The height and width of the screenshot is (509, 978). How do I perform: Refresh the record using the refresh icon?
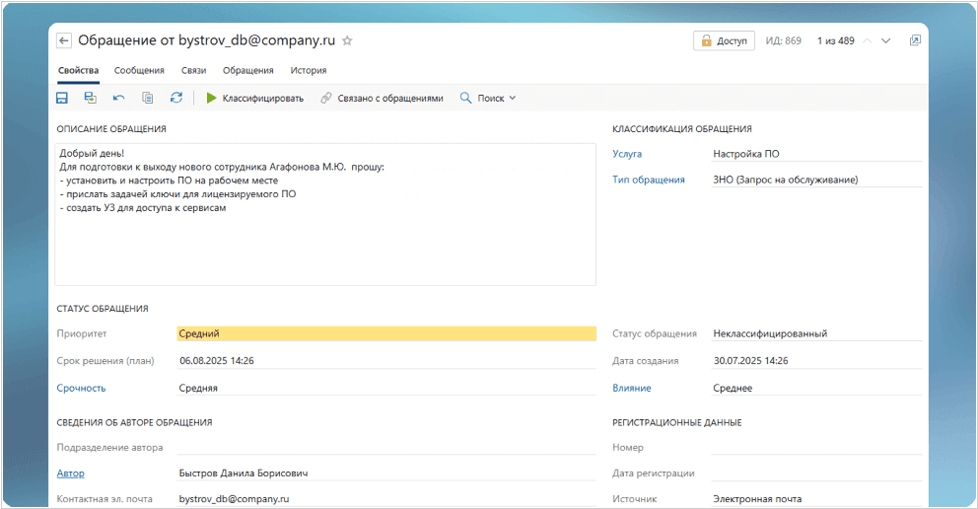point(176,98)
